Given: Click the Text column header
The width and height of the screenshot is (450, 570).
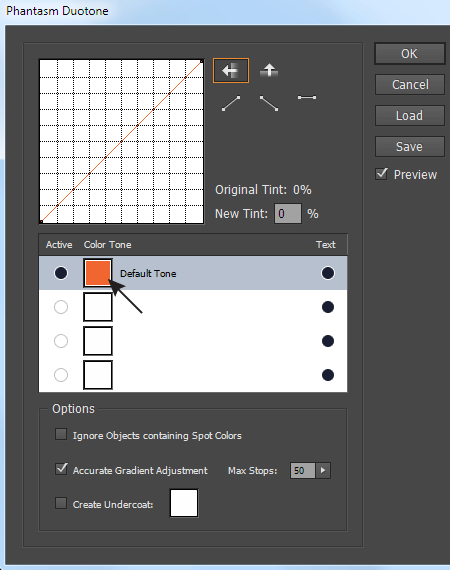Looking at the screenshot, I should [326, 245].
